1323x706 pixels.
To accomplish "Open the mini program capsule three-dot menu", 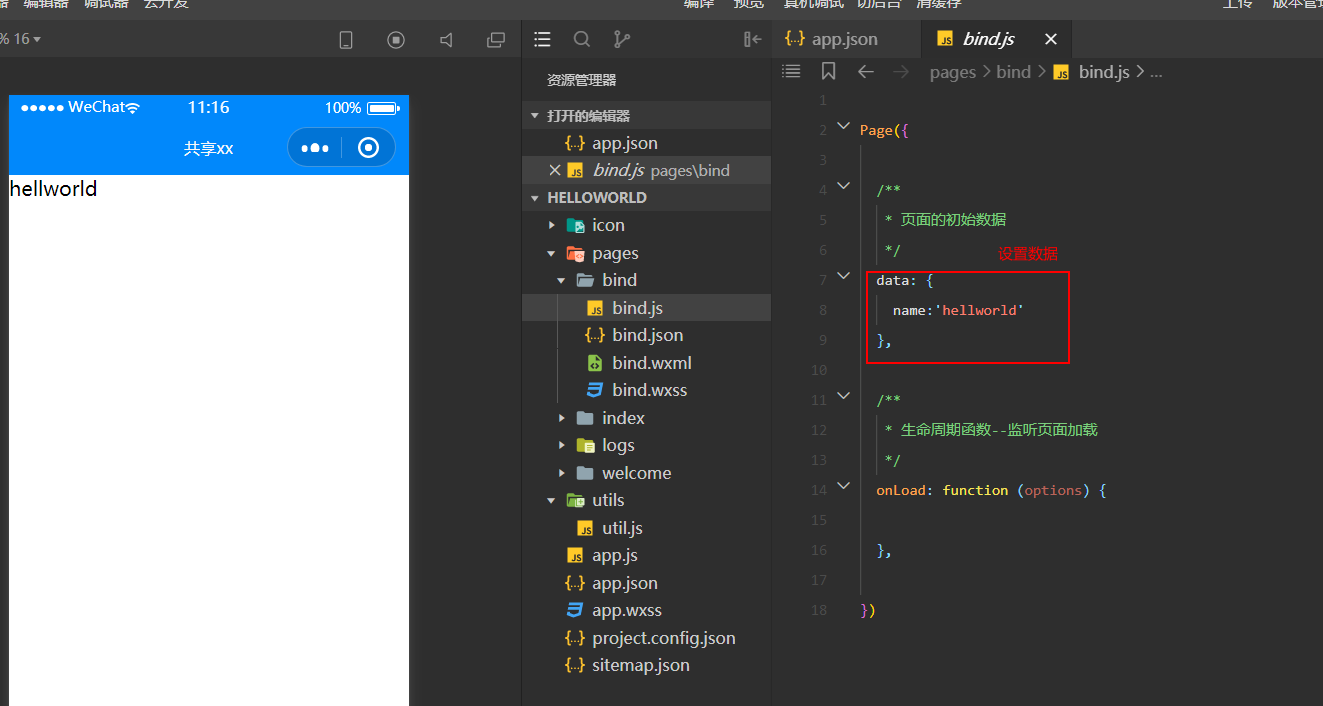I will click(315, 148).
